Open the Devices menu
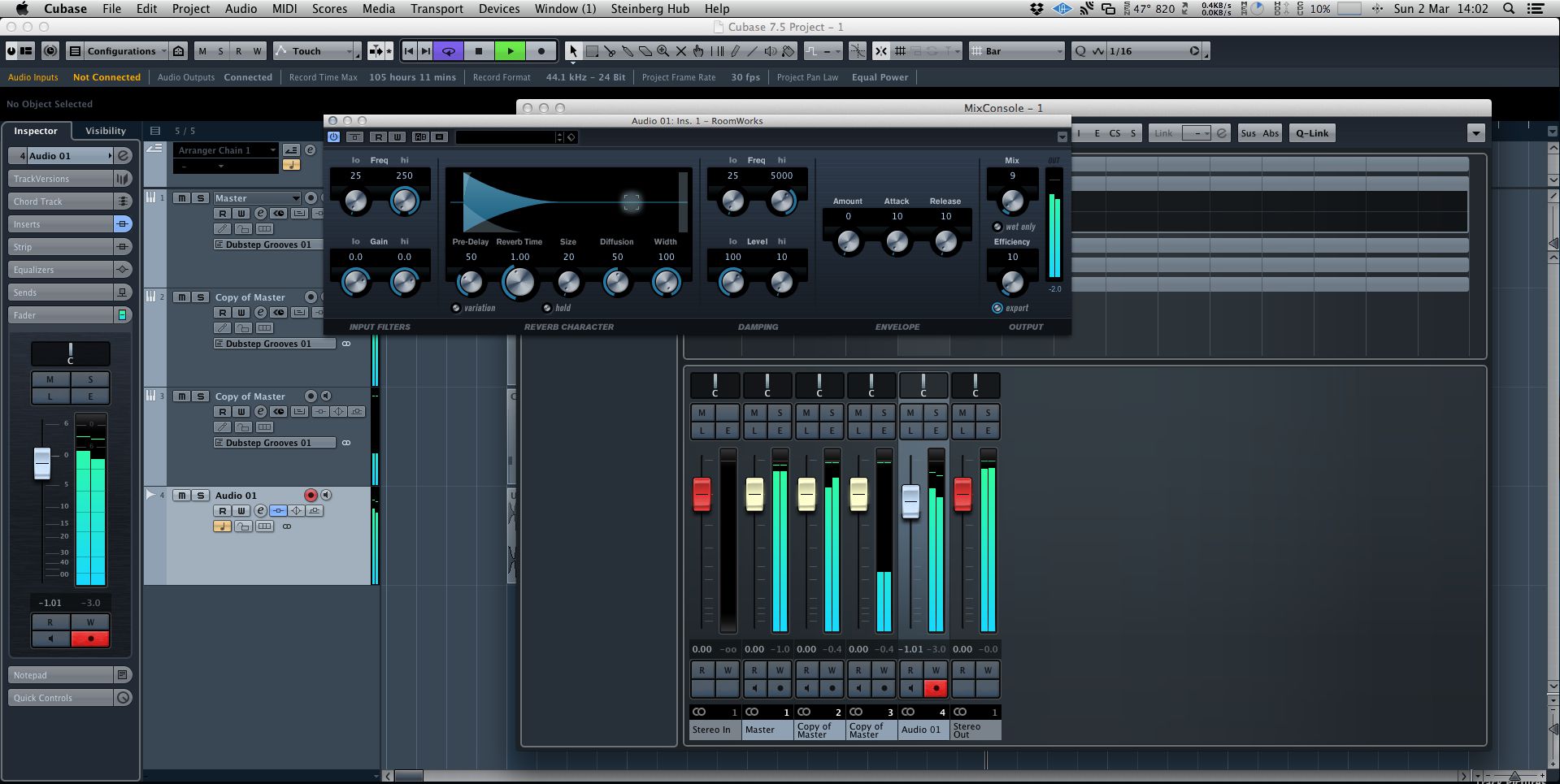The width and height of the screenshot is (1560, 784). click(499, 8)
